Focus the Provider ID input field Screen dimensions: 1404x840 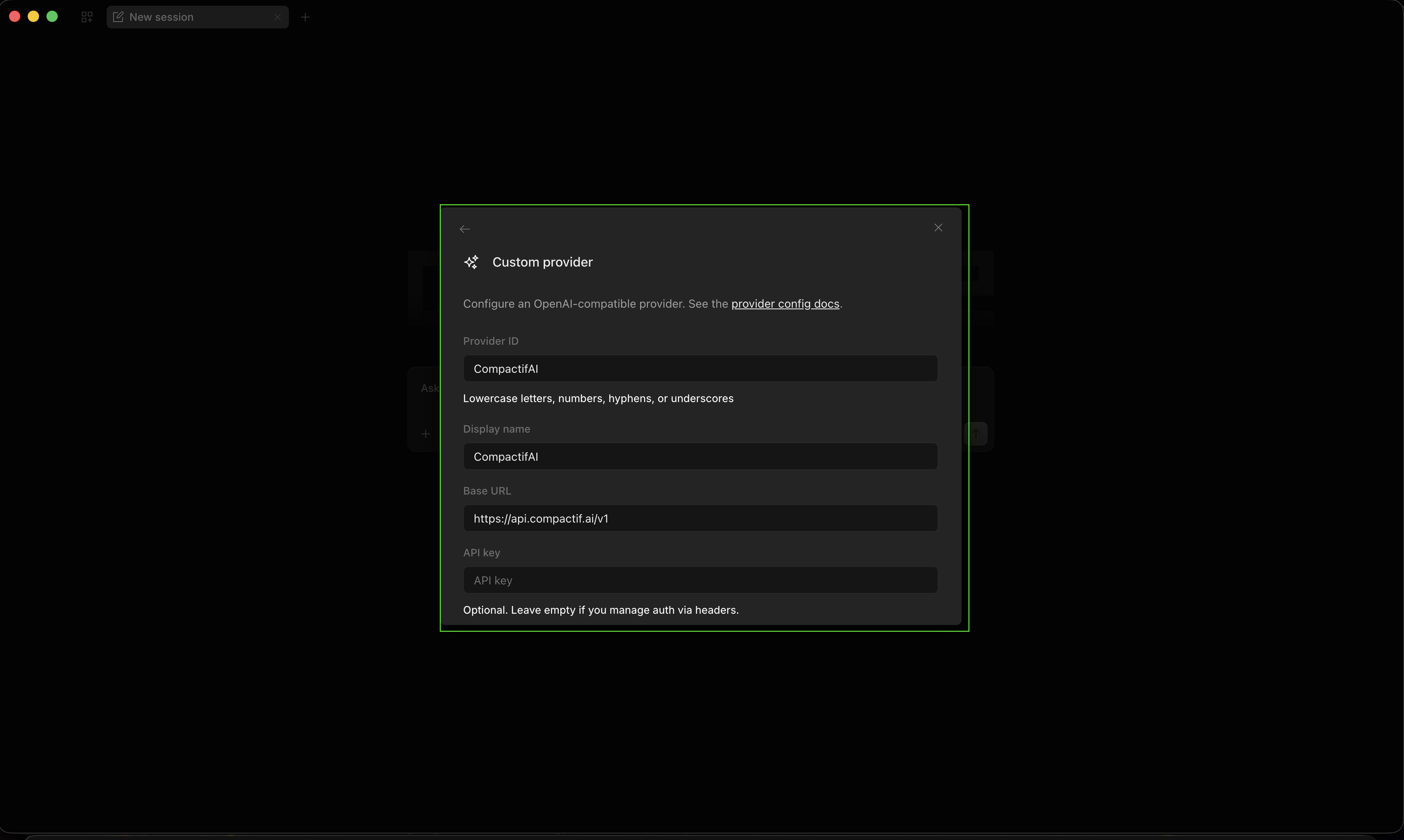700,368
